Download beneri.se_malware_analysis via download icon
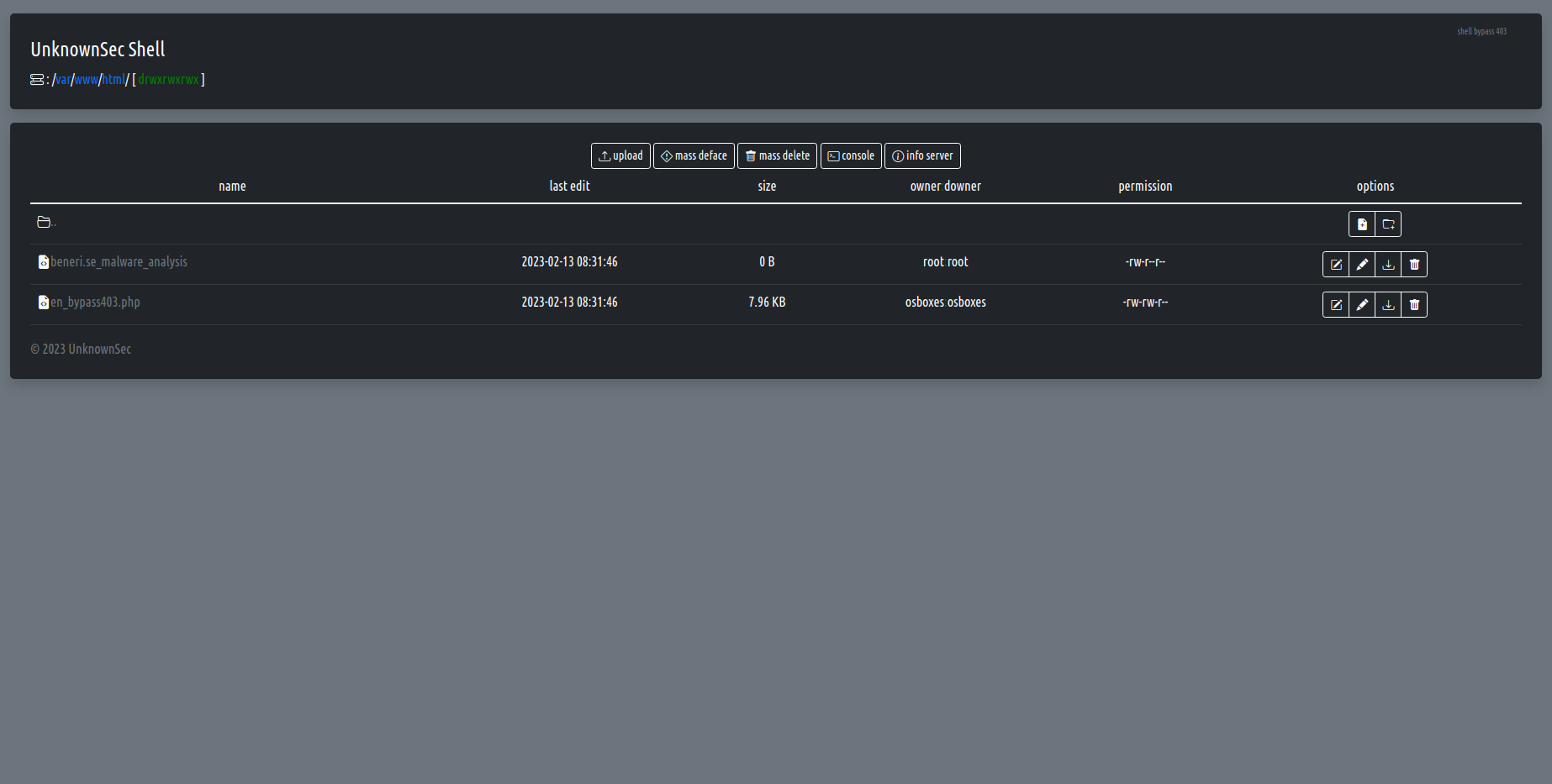1552x784 pixels. coord(1388,265)
